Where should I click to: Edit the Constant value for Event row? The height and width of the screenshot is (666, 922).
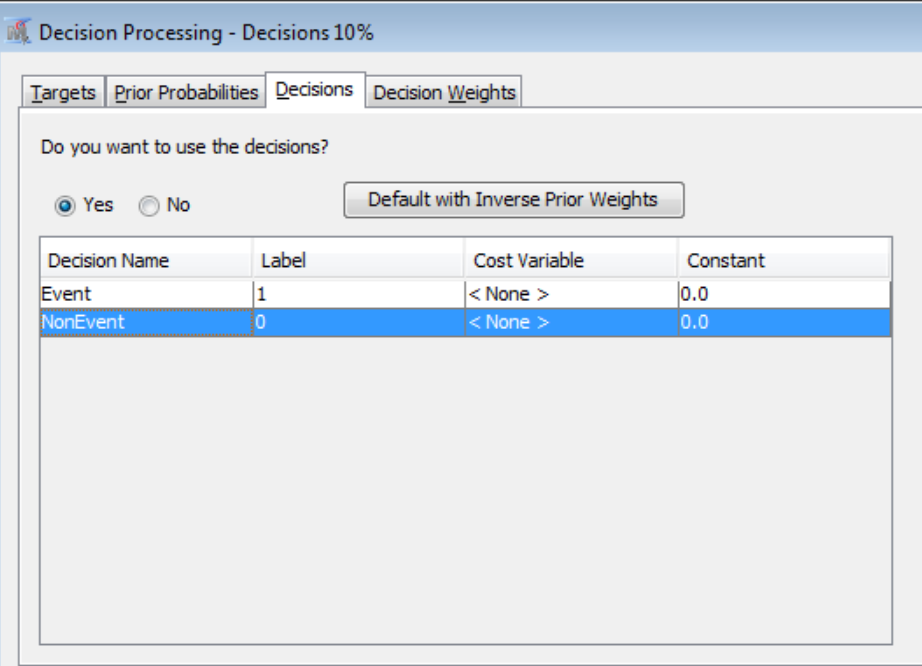[784, 294]
